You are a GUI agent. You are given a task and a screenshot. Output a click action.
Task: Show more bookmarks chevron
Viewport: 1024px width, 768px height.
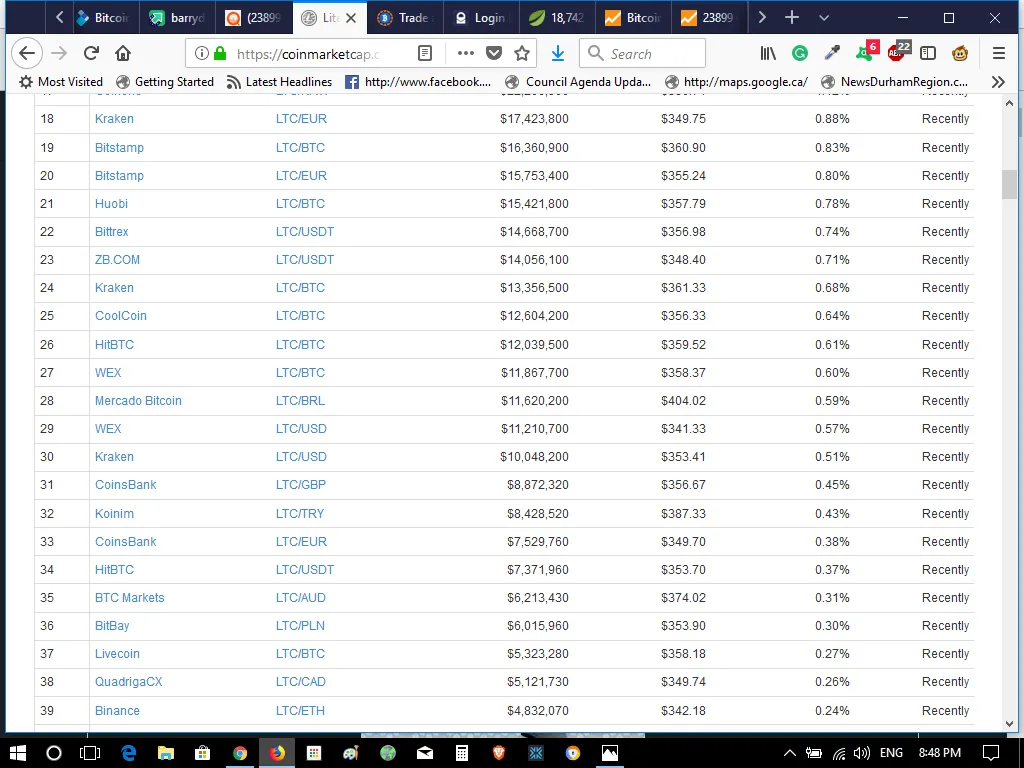pos(998,82)
